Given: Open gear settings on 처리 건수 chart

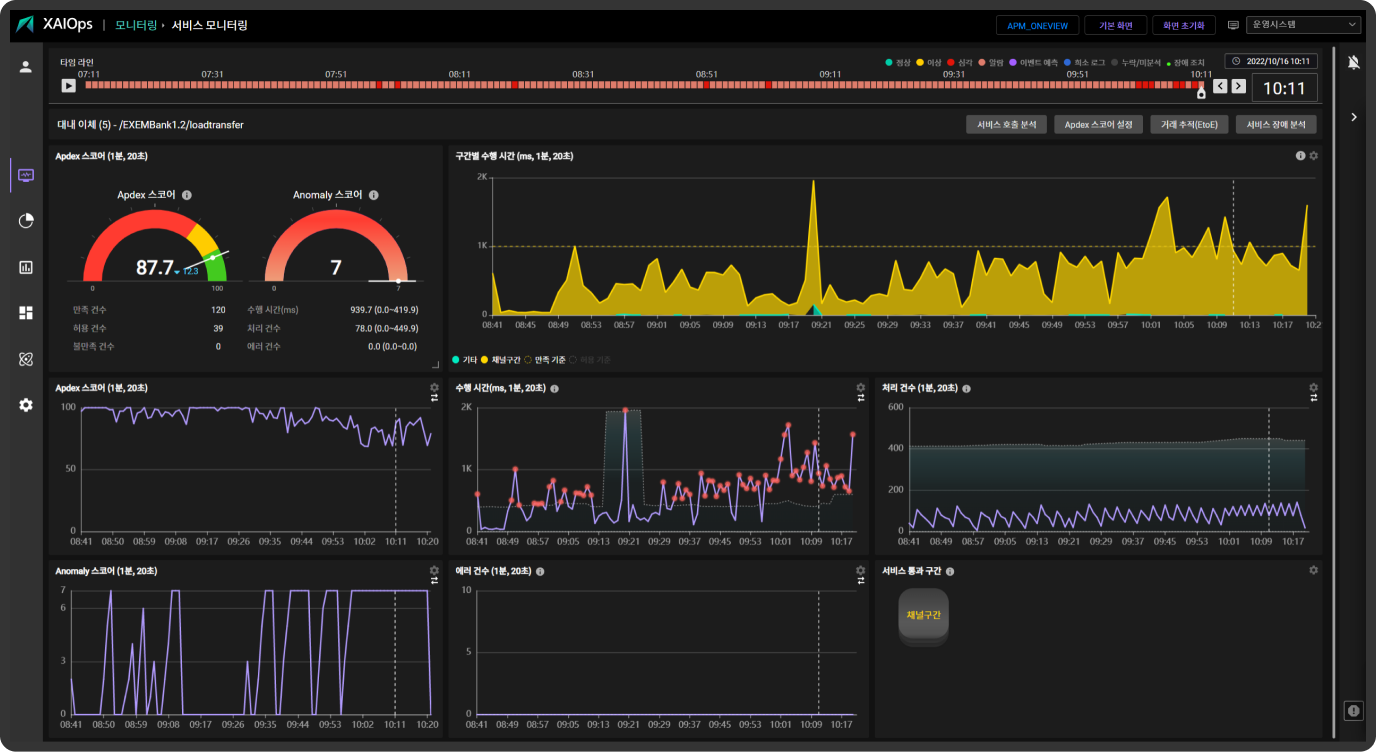Looking at the screenshot, I should (1313, 387).
